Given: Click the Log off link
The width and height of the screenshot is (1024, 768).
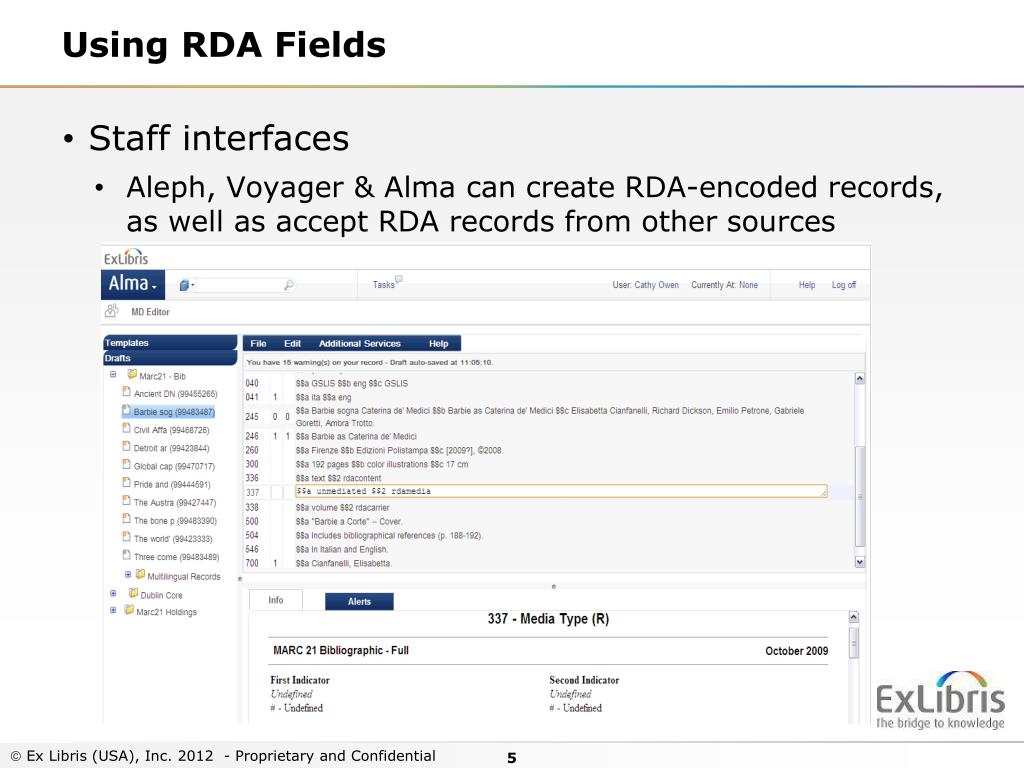Looking at the screenshot, I should pos(843,285).
